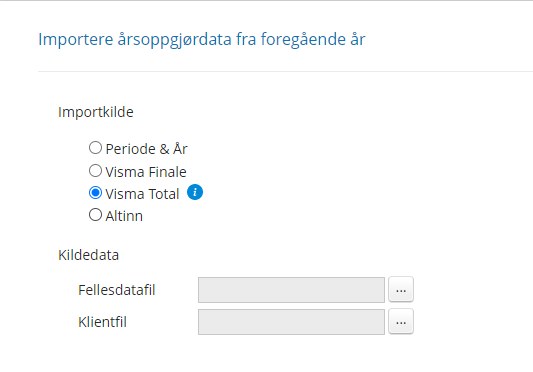Image resolution: width=533 pixels, height=372 pixels.
Task: Select the Periode & År radio button
Action: (x=96, y=148)
